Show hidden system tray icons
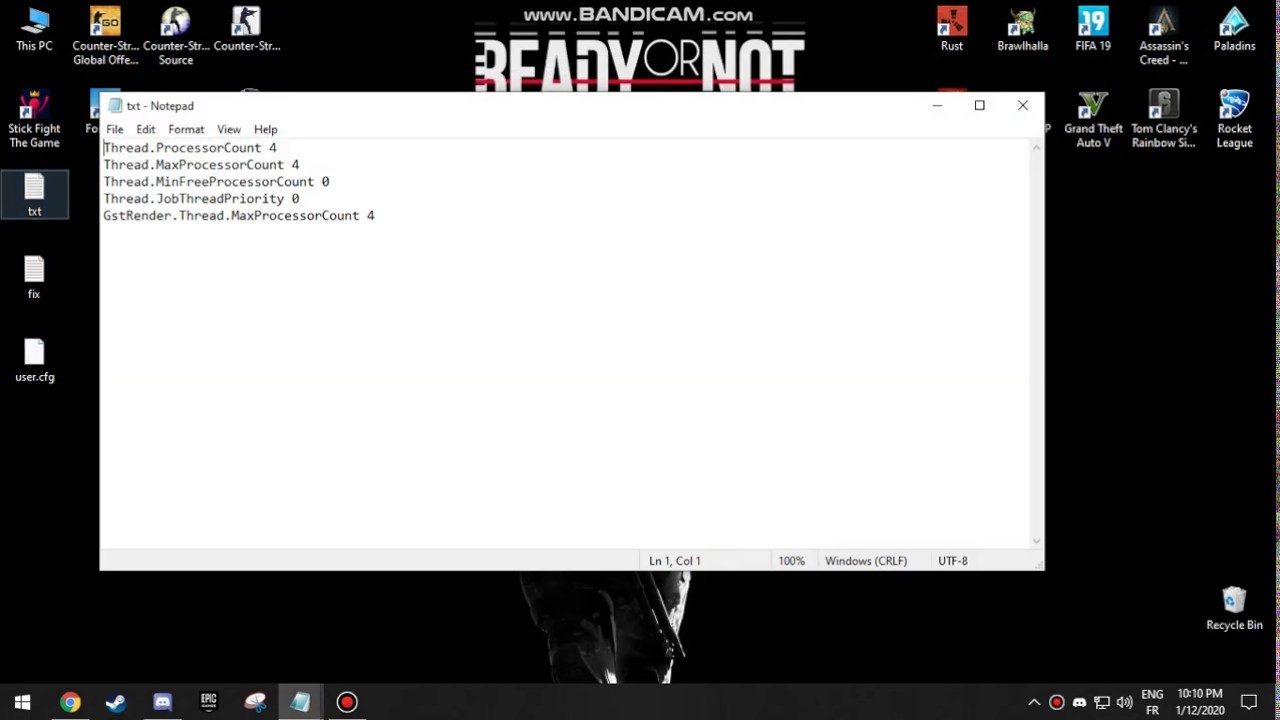This screenshot has height=720, width=1280. 1034,702
